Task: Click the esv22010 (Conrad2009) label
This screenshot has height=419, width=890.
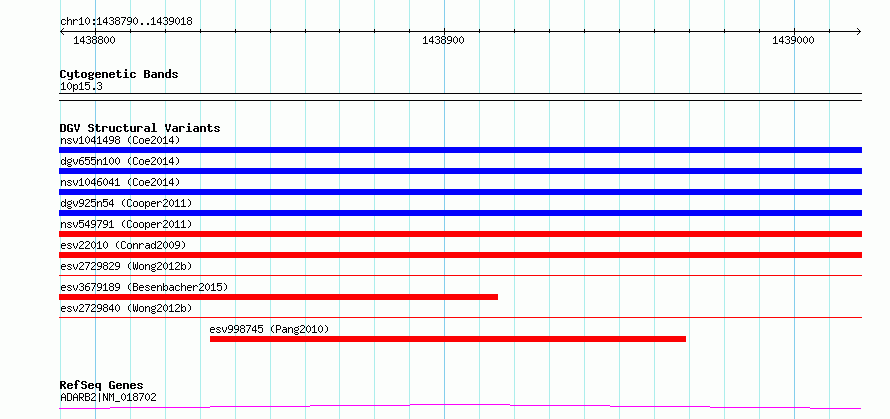Action: 123,245
